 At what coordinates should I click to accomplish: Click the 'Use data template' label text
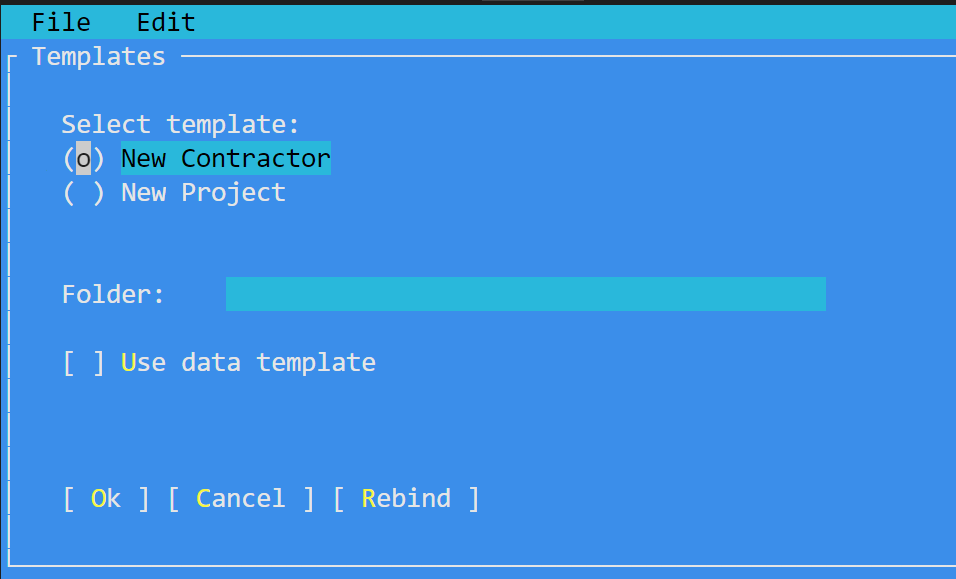(x=248, y=363)
